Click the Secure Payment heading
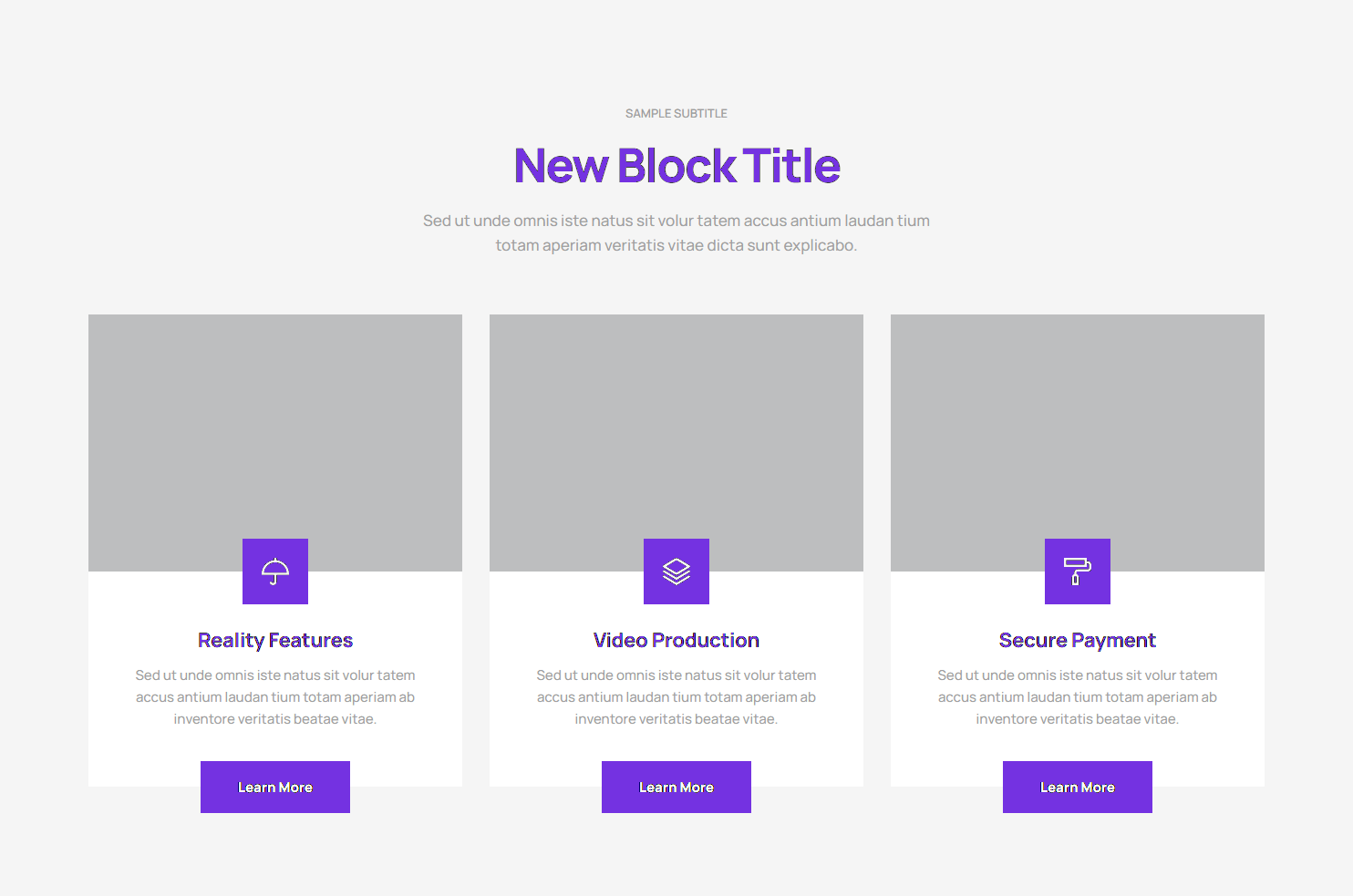The height and width of the screenshot is (896, 1353). 1078,641
